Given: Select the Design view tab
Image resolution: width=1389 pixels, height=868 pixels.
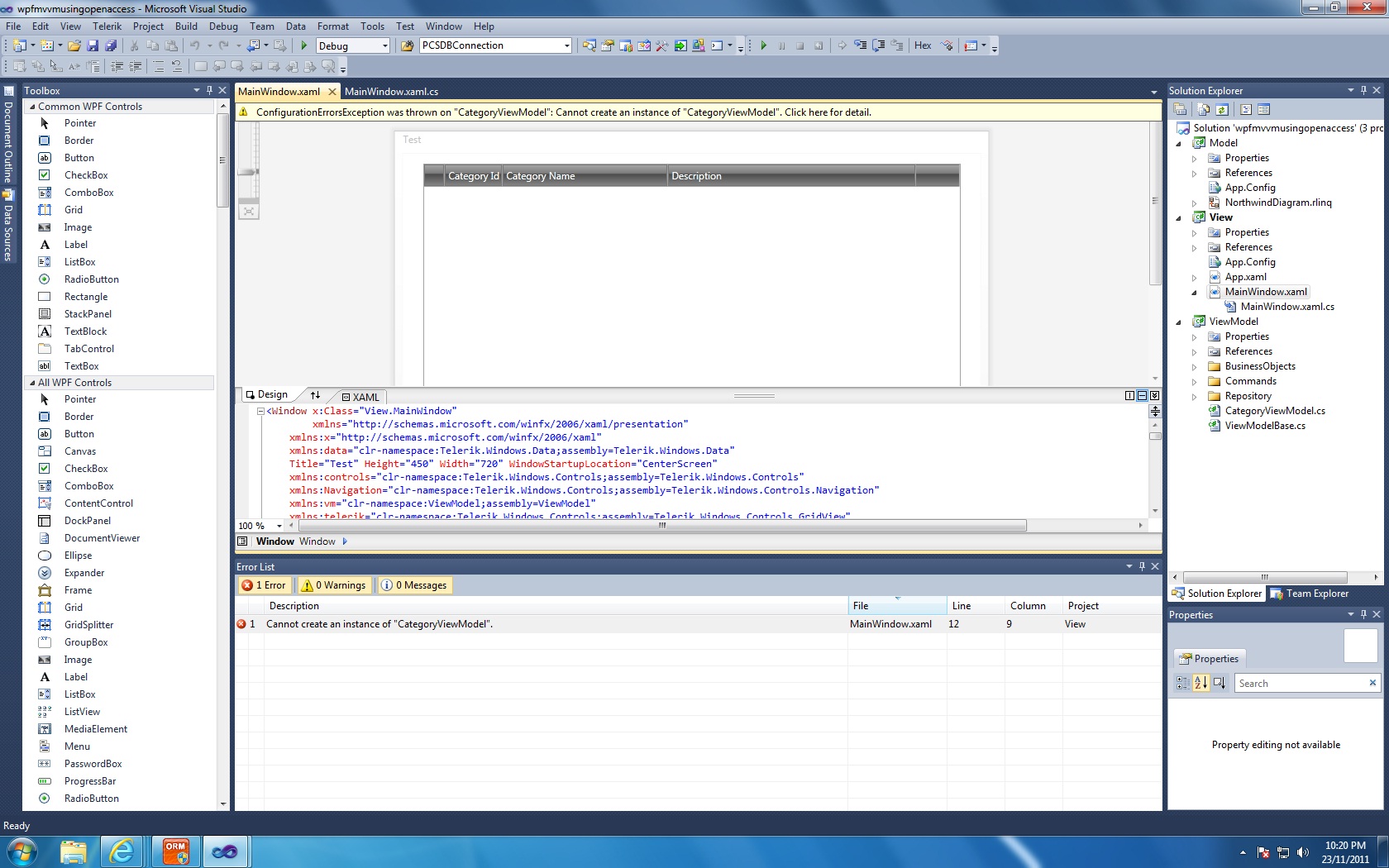Looking at the screenshot, I should click(266, 395).
